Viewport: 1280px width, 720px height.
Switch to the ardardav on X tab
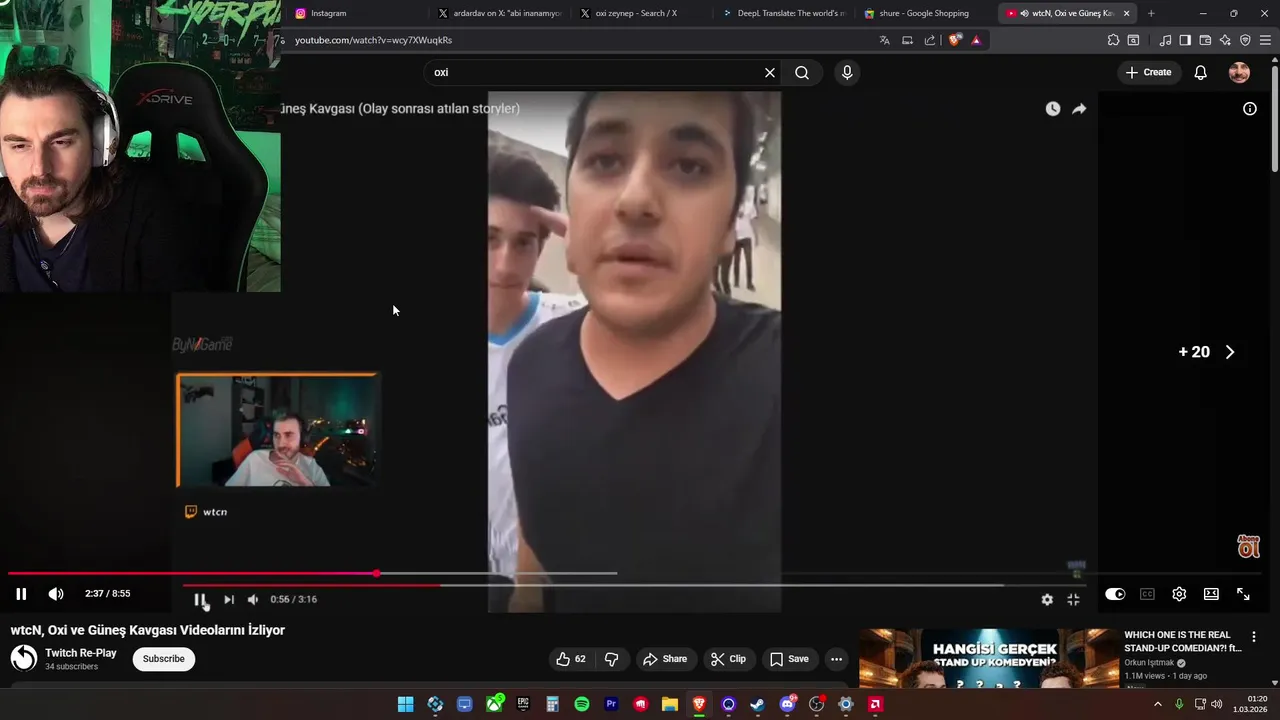[500, 13]
